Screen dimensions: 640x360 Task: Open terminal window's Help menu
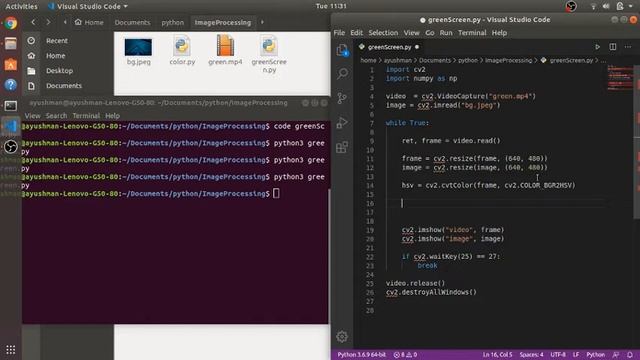(112, 116)
